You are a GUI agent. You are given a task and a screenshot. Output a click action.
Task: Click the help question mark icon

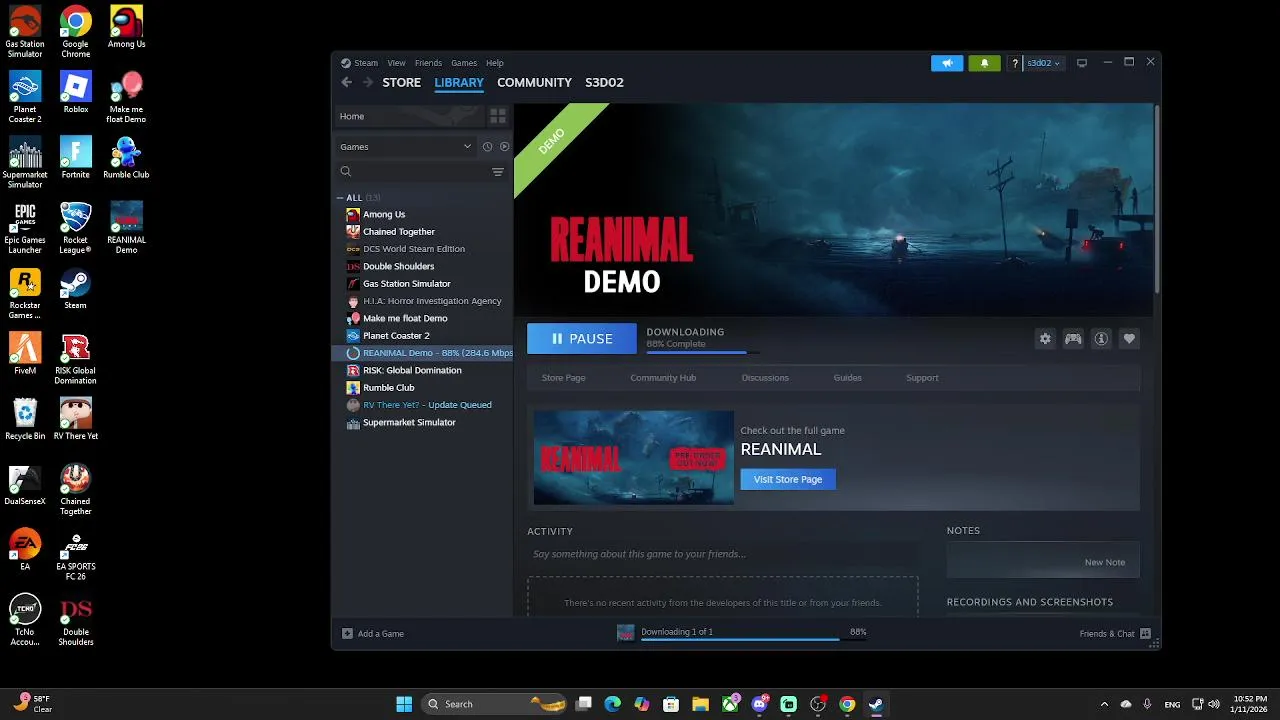[1014, 63]
